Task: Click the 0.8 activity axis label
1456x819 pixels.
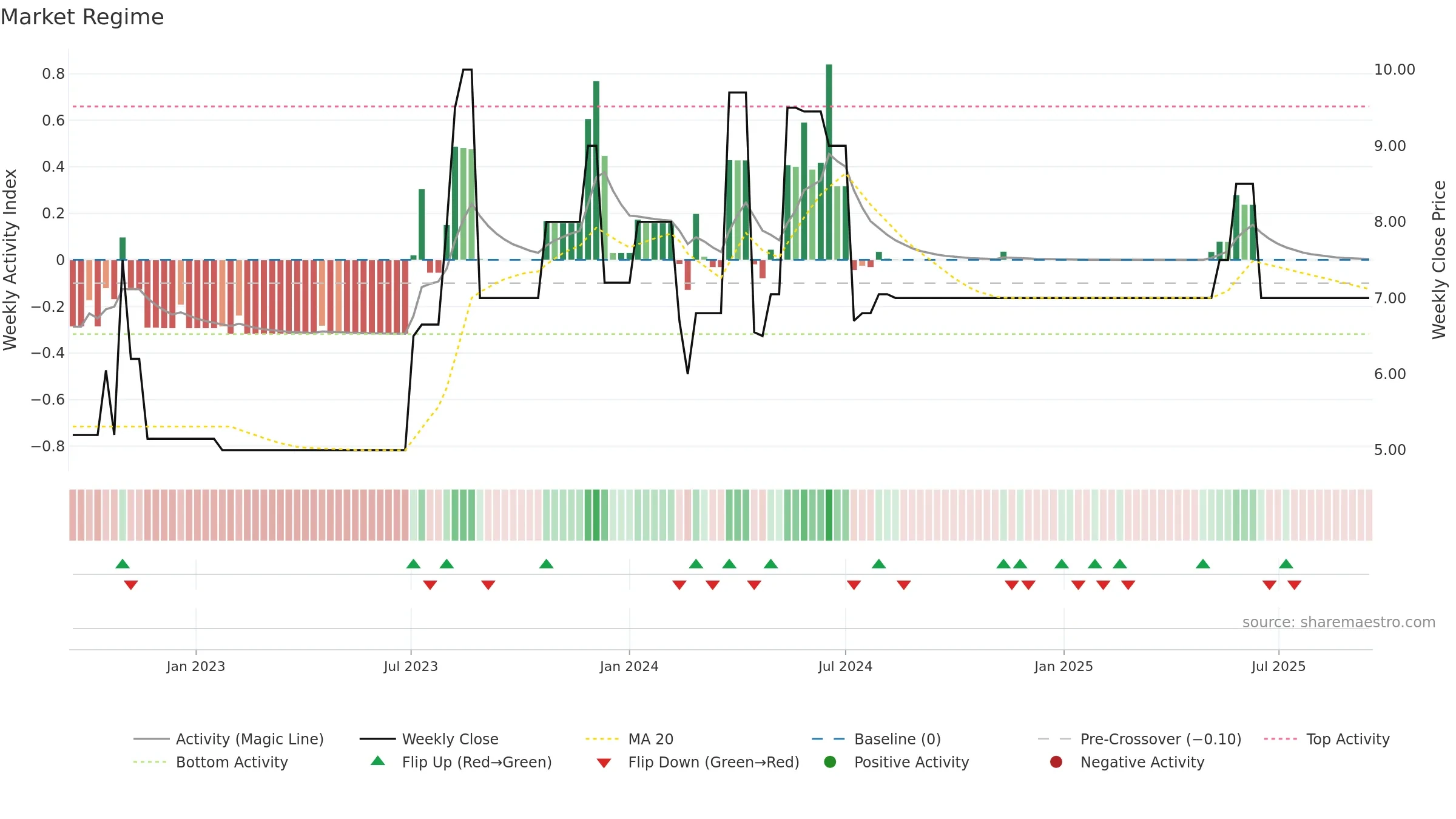Action: [x=53, y=74]
